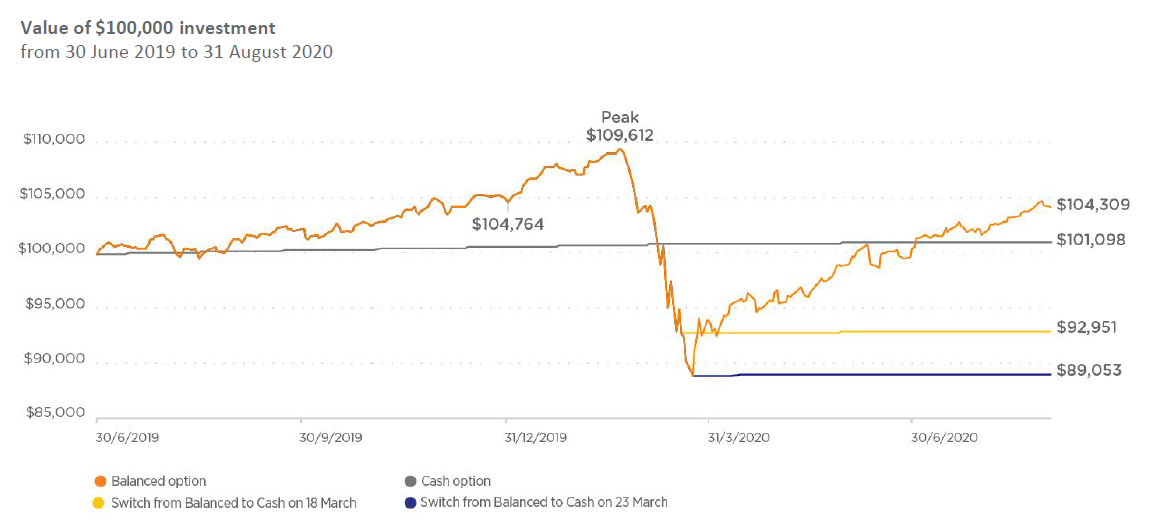The width and height of the screenshot is (1168, 529).
Task: Toggle the "Balanced option" legend label
Action: 160,482
